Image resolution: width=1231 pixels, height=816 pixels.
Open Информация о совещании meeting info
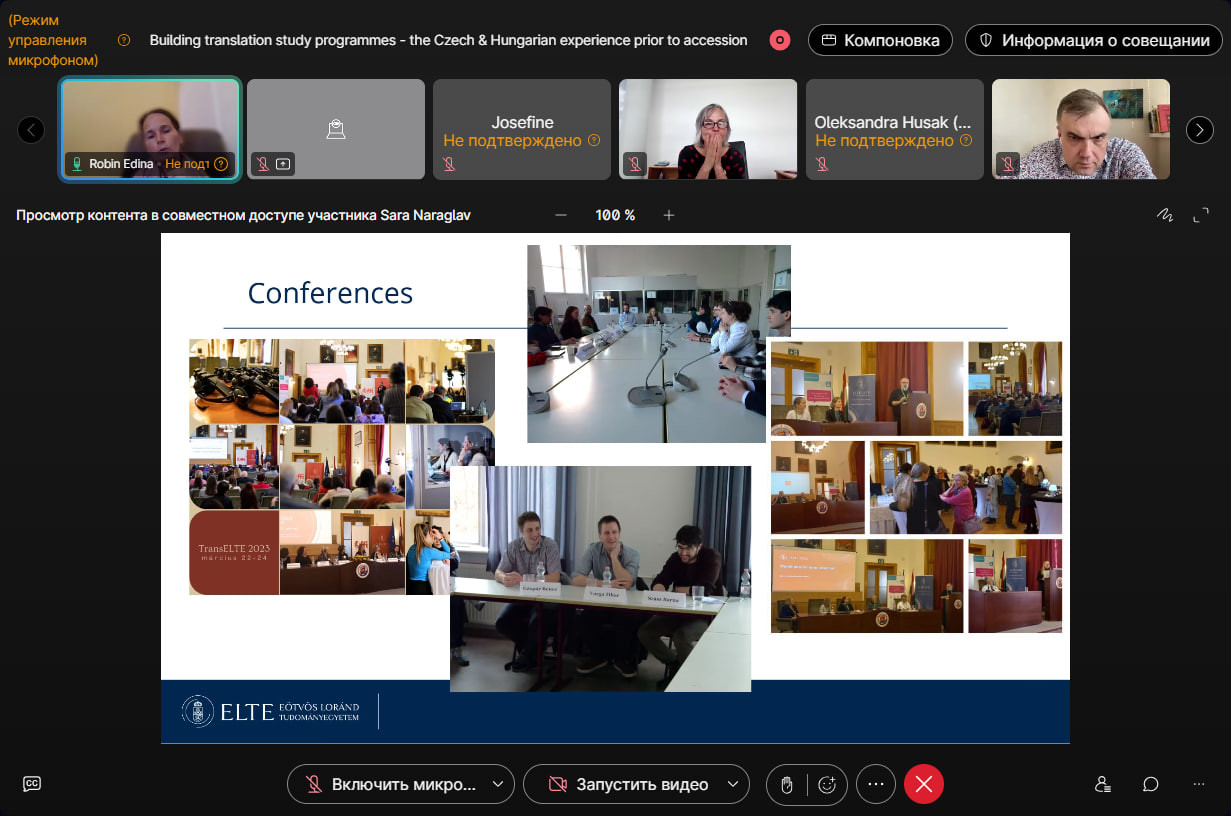click(1093, 40)
